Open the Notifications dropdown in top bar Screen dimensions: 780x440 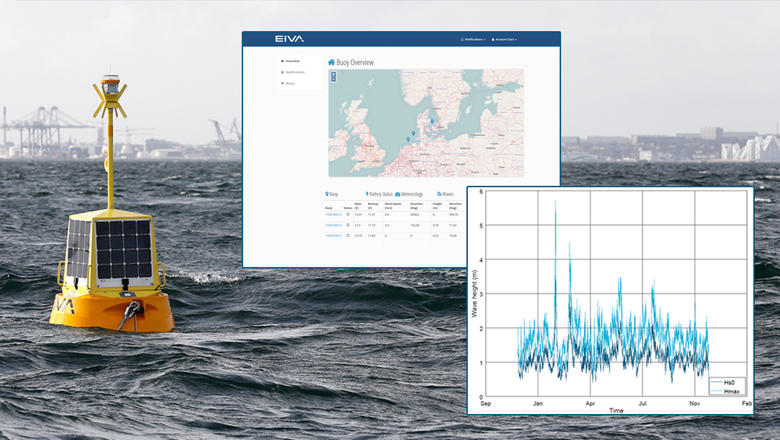pyautogui.click(x=473, y=39)
